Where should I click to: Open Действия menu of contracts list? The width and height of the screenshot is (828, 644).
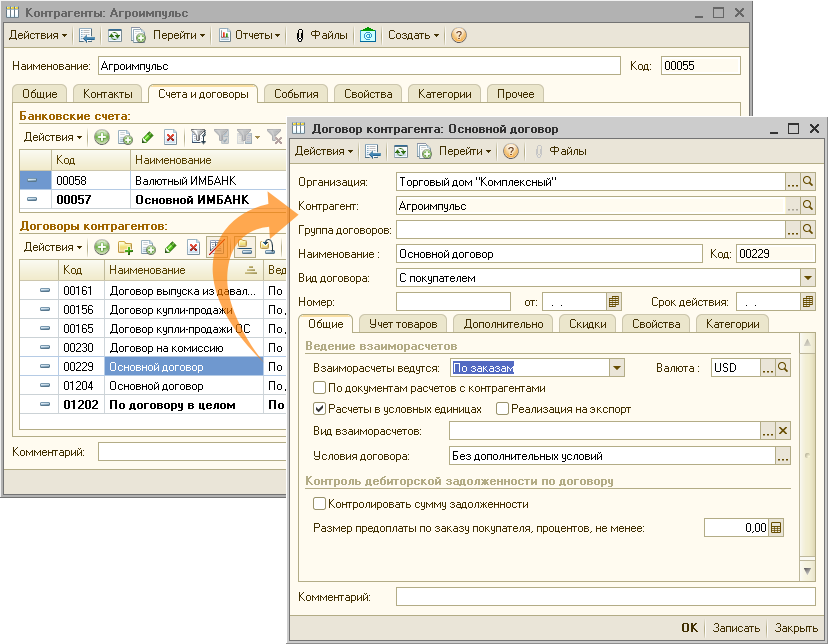pyautogui.click(x=53, y=247)
